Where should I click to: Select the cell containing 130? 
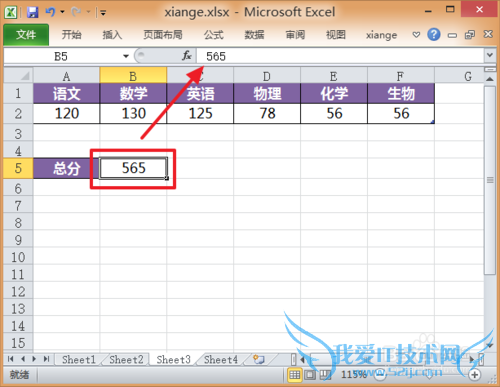[133, 114]
